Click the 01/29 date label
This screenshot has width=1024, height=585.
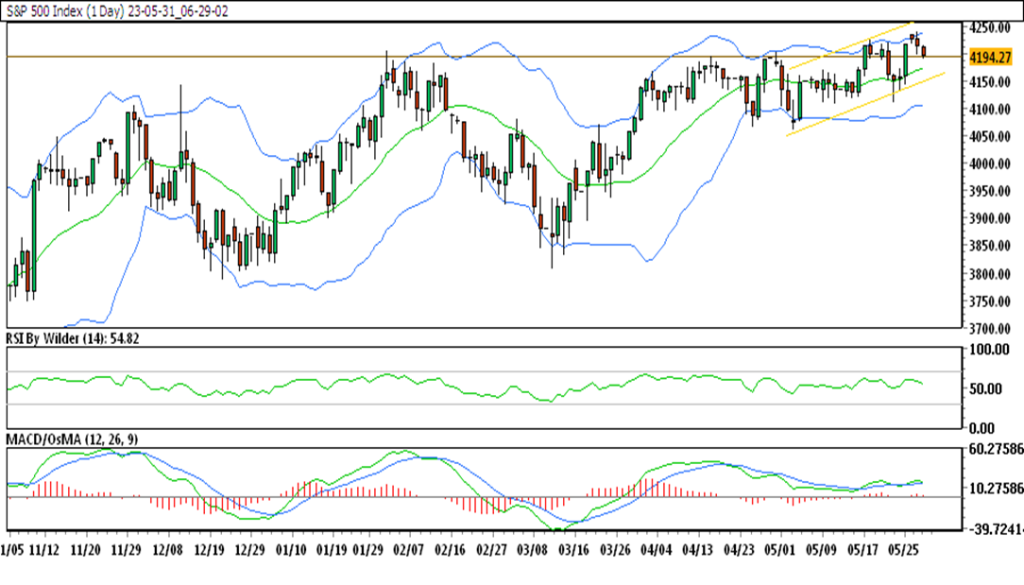pos(369,550)
